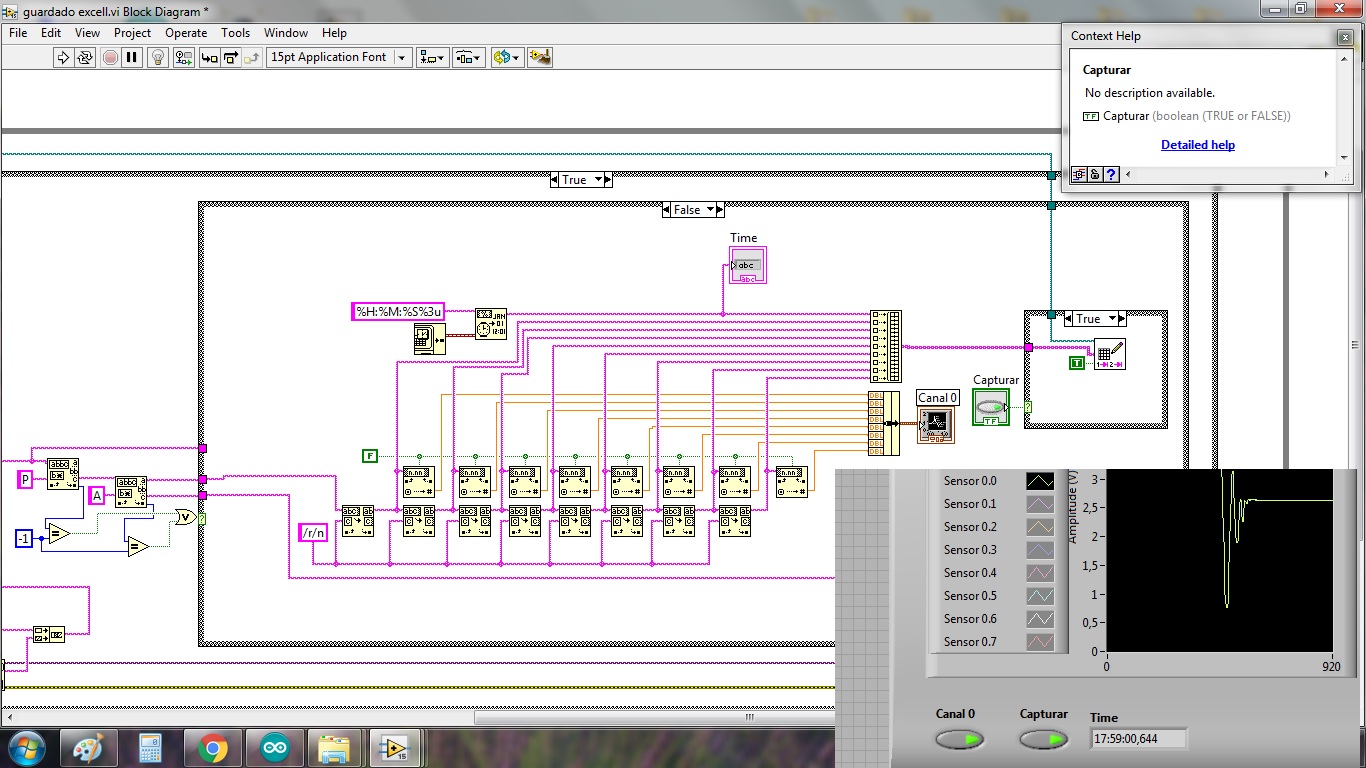Viewport: 1366px width, 768px height.
Task: Click previous-case arrow left of False selector
Action: [667, 210]
